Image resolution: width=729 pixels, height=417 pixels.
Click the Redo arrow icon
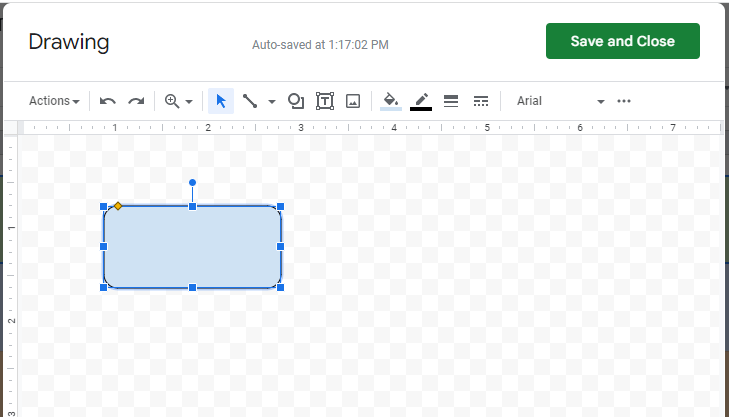coord(136,101)
